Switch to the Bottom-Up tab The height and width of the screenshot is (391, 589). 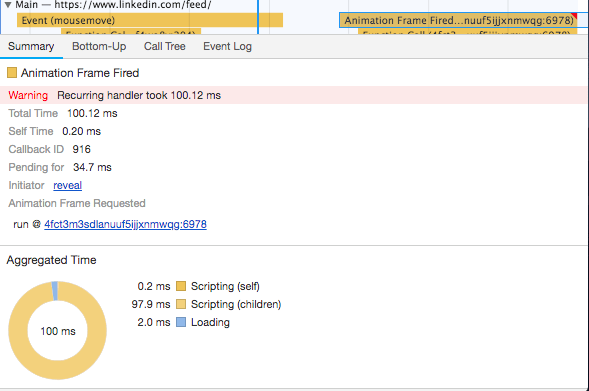(99, 47)
